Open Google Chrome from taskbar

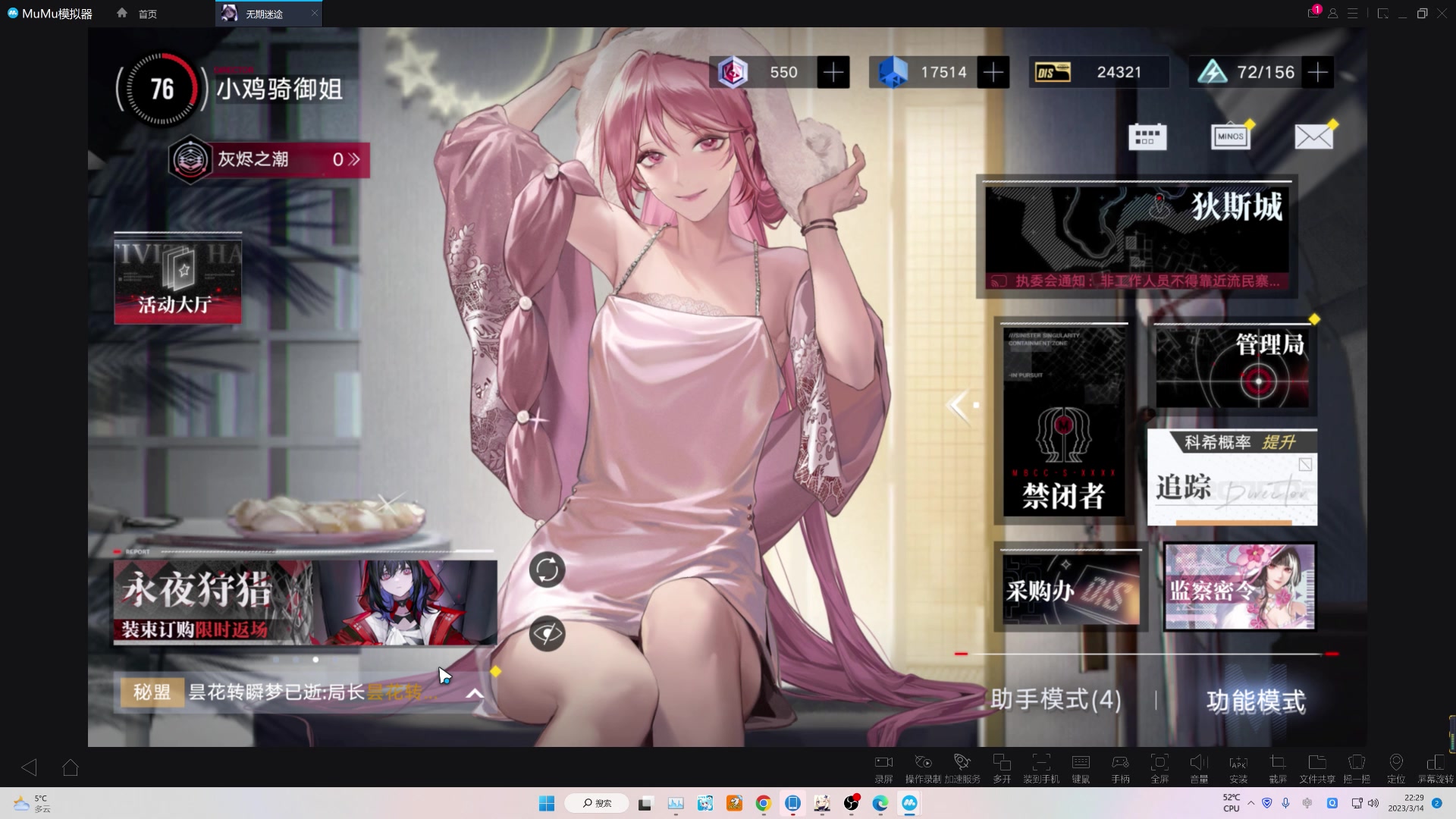point(764,803)
